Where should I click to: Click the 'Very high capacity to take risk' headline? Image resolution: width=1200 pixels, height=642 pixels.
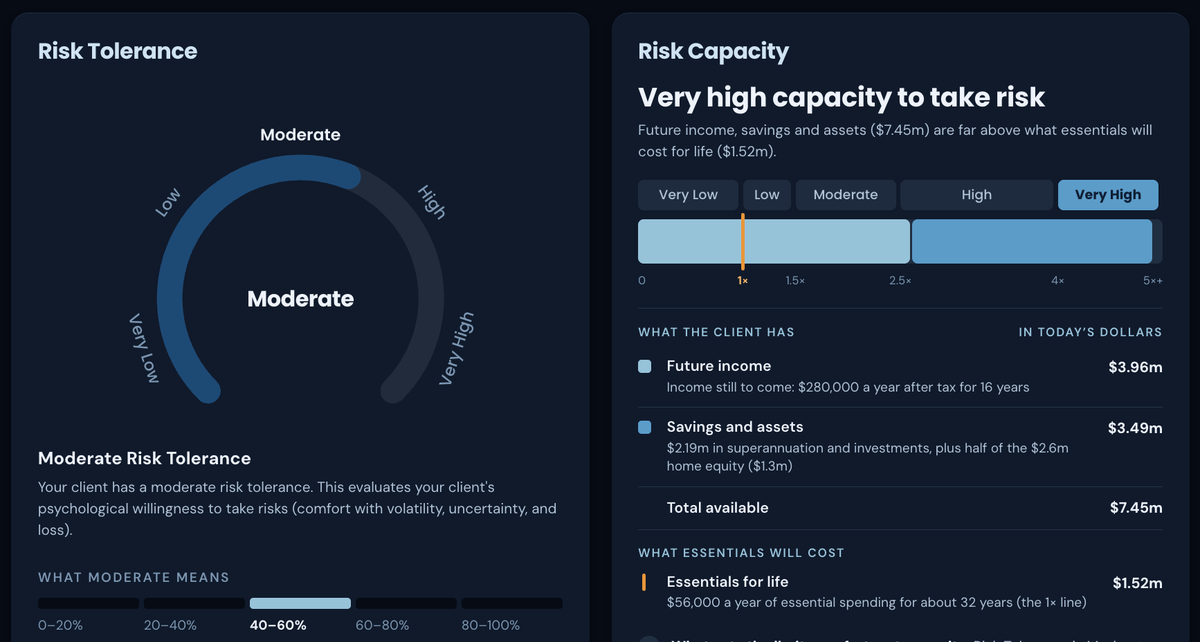[x=842, y=97]
